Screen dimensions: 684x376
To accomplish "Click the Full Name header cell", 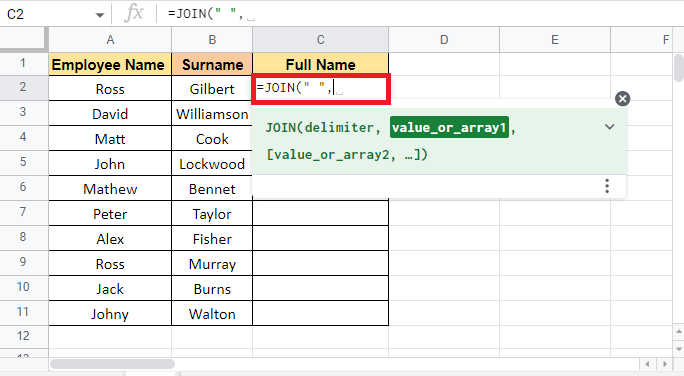I will (x=320, y=65).
